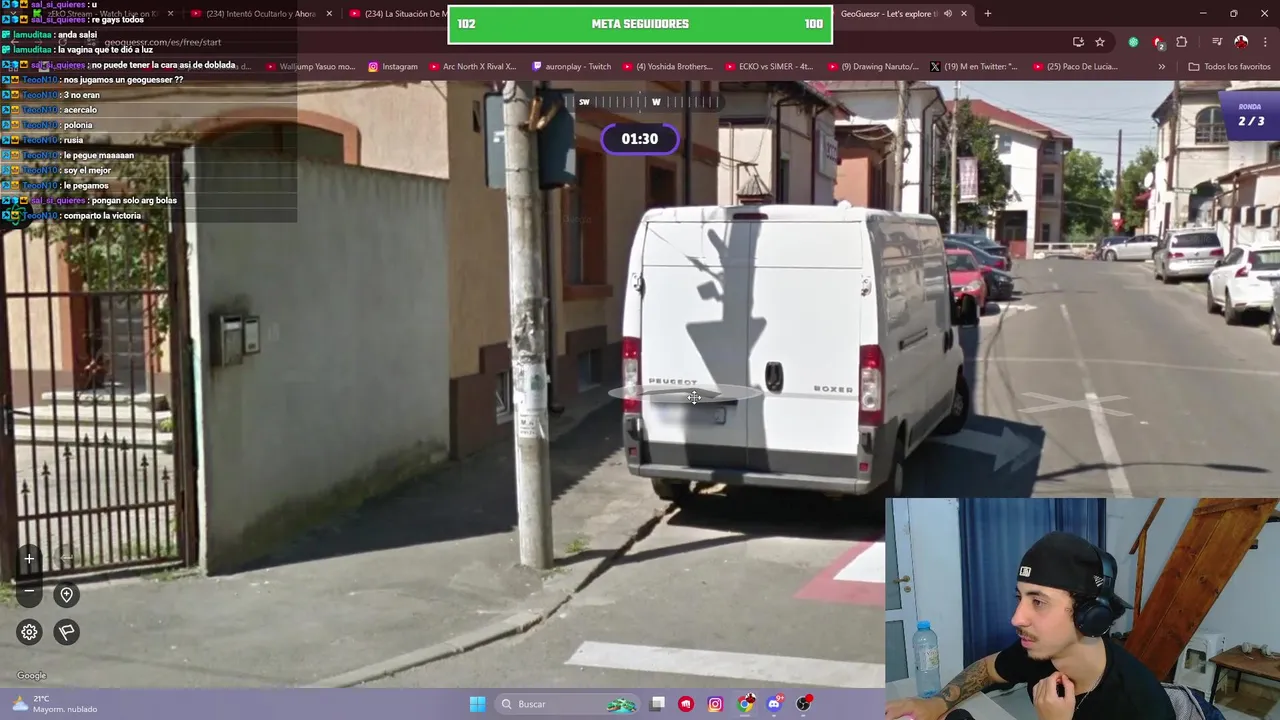This screenshot has height=720, width=1280.
Task: Close the GeoGuessr tab
Action: pyautogui.click(x=964, y=14)
